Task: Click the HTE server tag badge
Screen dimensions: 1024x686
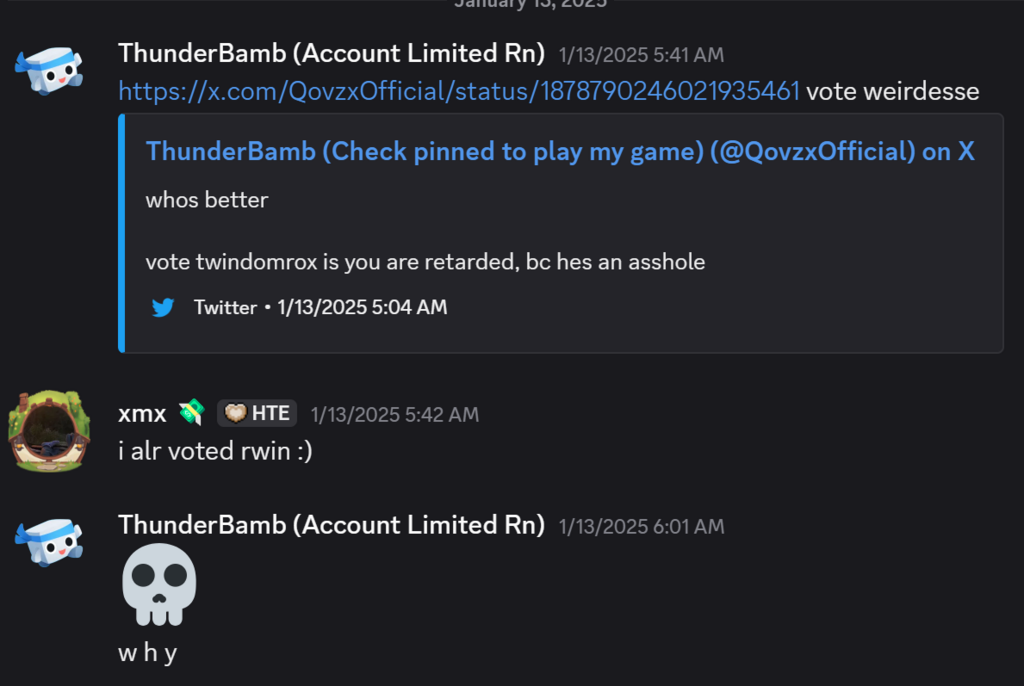Action: coord(257,413)
